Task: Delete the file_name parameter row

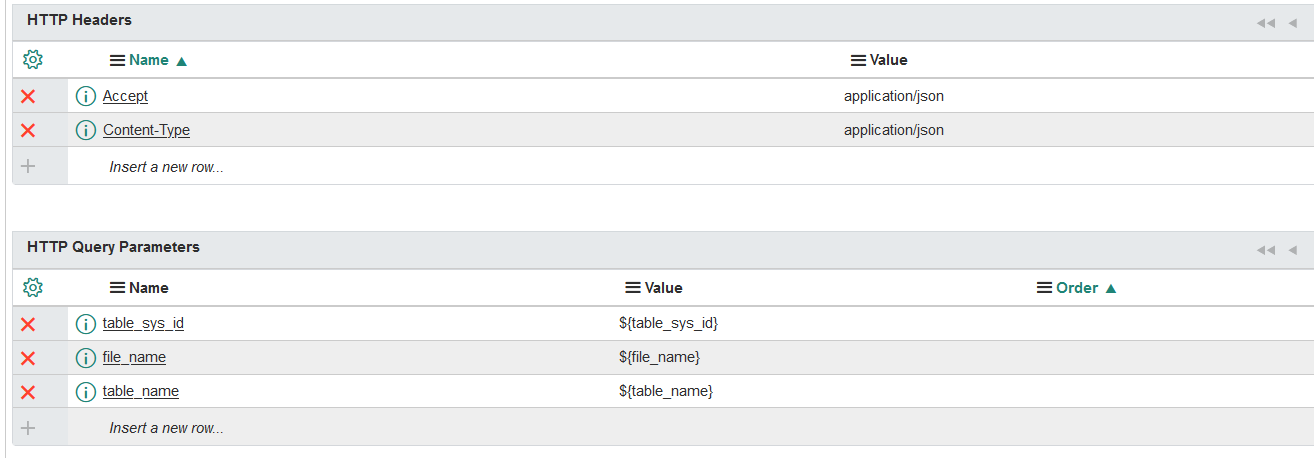Action: tap(28, 358)
